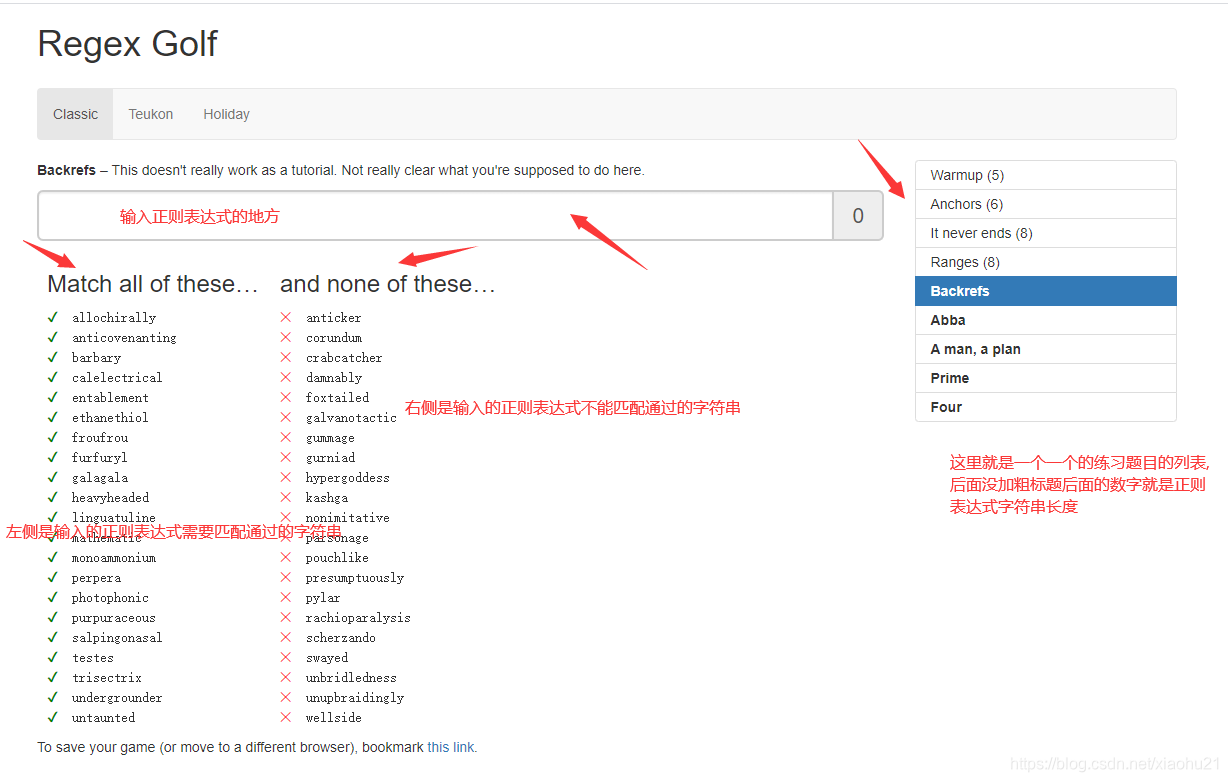Click the 'and none of these…' heading

point(388,284)
